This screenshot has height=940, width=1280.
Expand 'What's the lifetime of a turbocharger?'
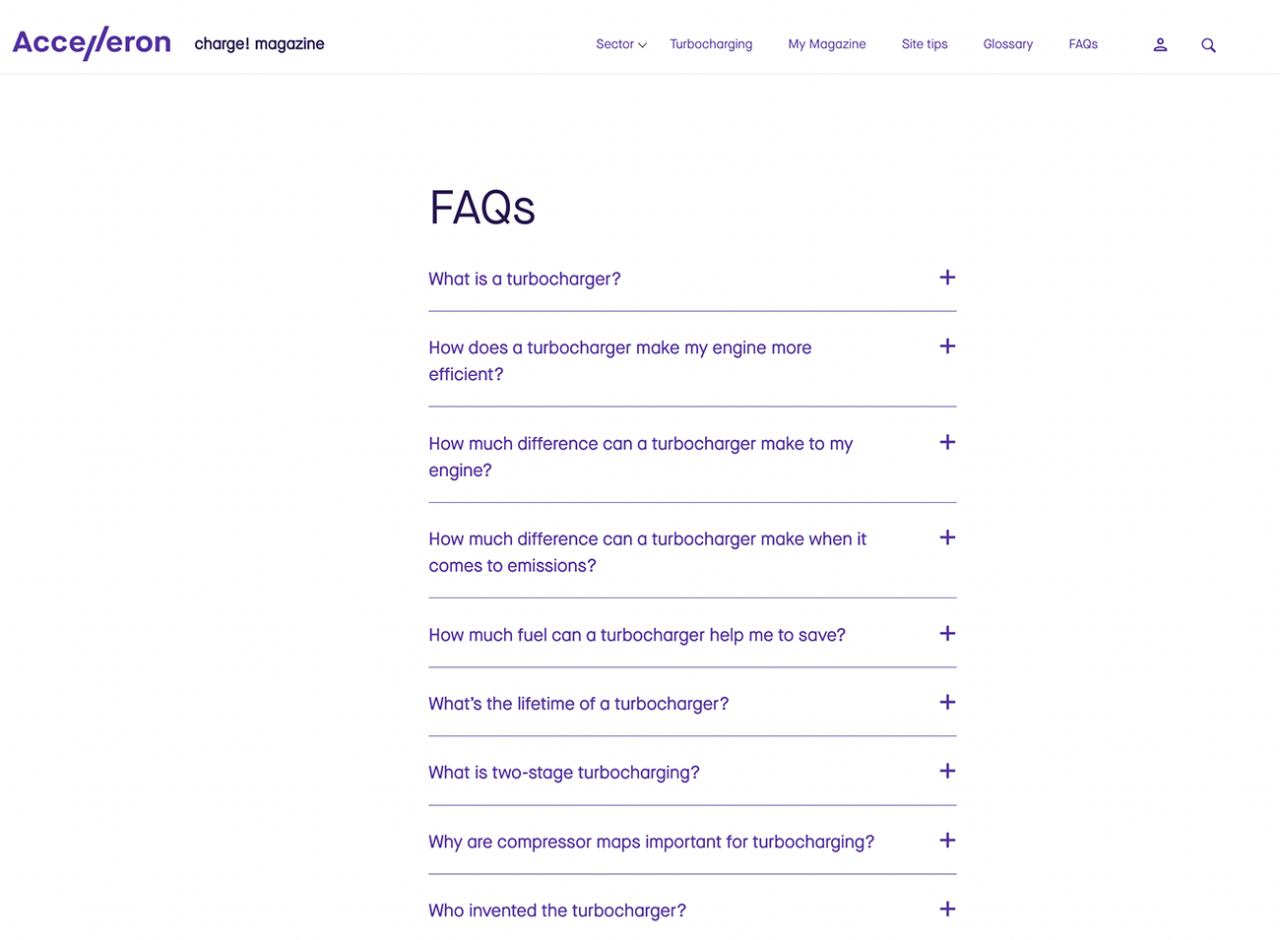pyautogui.click(x=579, y=704)
